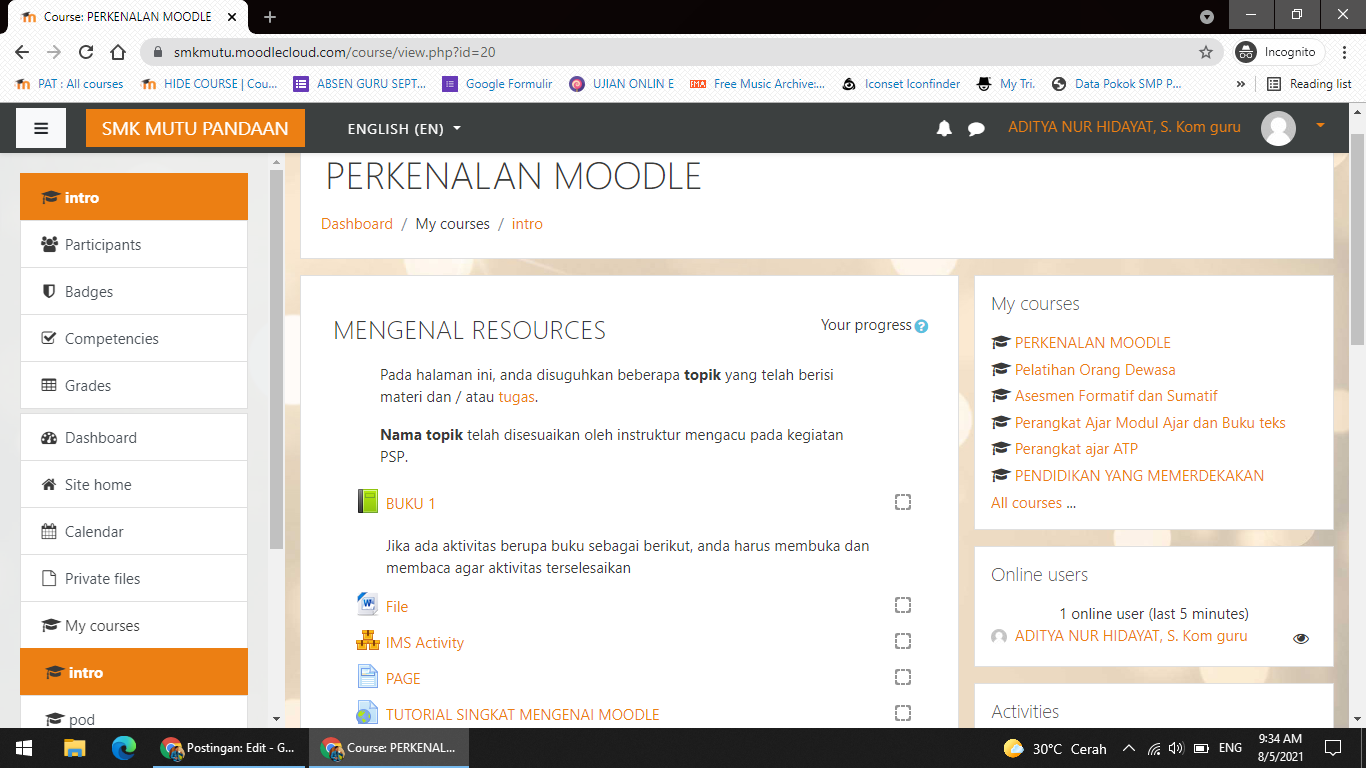Screen dimensions: 1366x768
Task: Expand the bookmarks overflow chevron
Action: [x=1241, y=84]
